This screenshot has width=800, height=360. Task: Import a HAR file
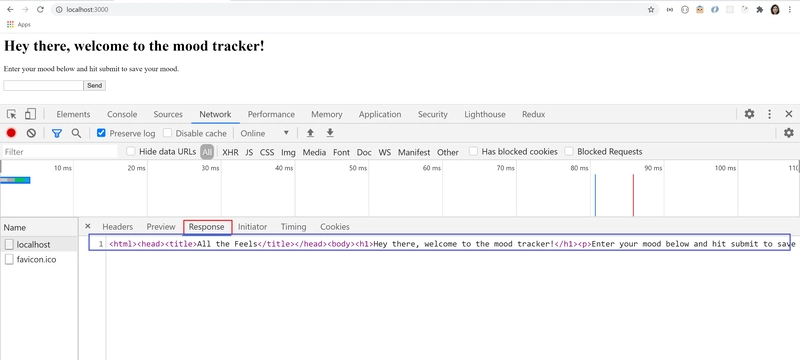click(x=310, y=133)
